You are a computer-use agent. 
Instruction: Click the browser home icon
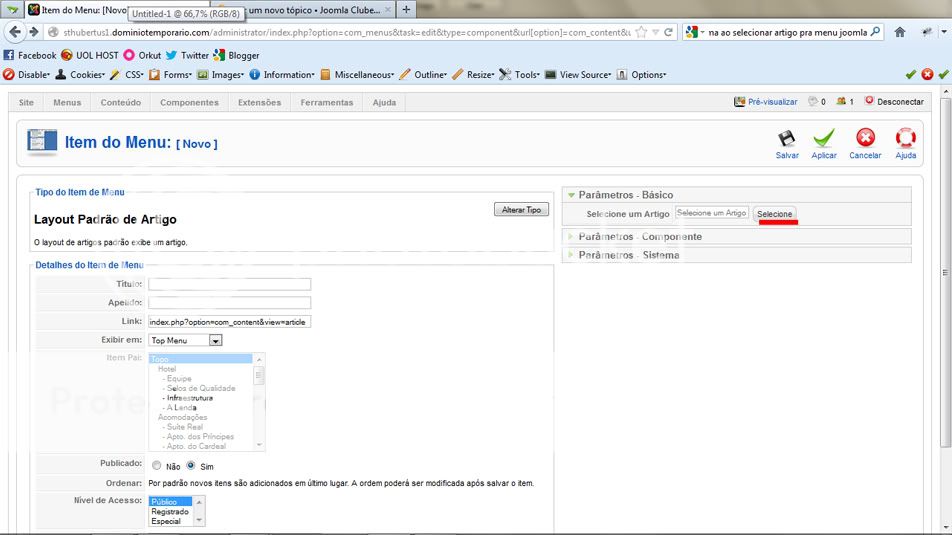[x=900, y=32]
